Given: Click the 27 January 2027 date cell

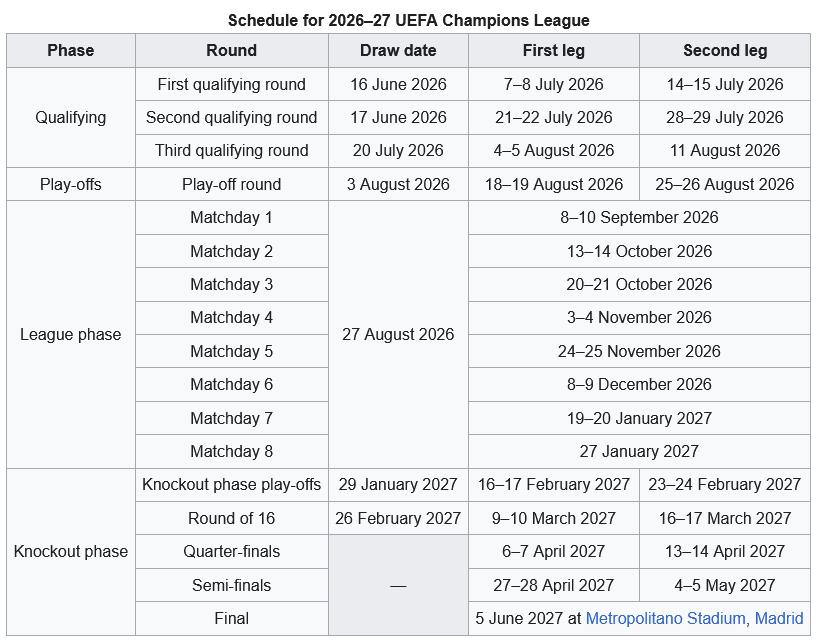Looking at the screenshot, I should pyautogui.click(x=639, y=452).
